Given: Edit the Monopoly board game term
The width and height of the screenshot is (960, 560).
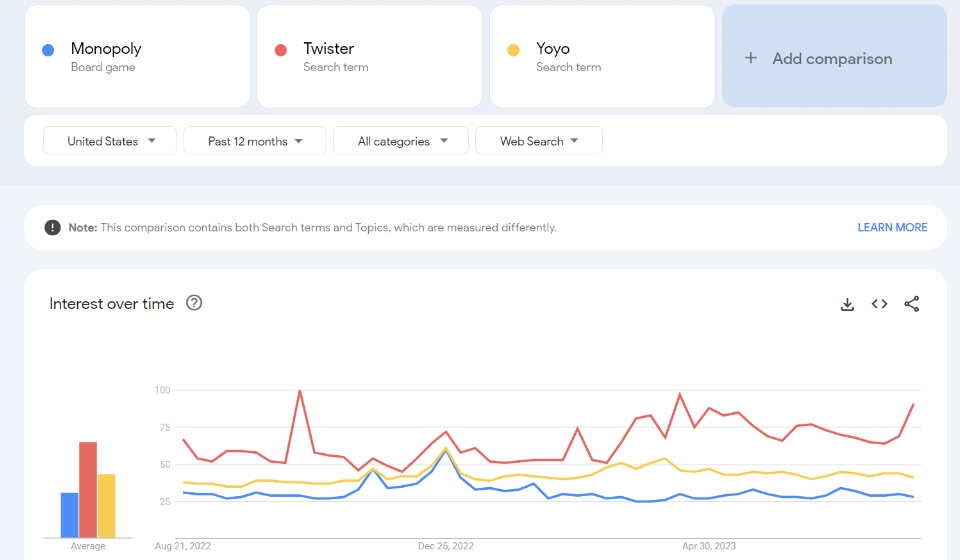Looking at the screenshot, I should (x=137, y=56).
